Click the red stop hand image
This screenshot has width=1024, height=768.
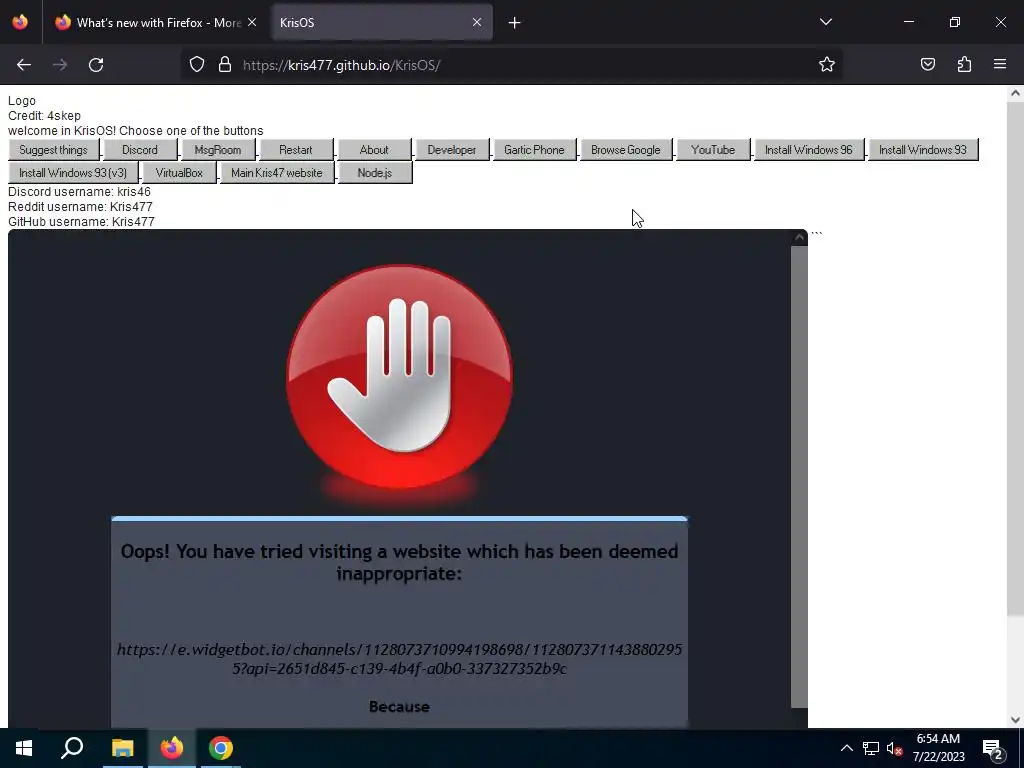pyautogui.click(x=400, y=377)
